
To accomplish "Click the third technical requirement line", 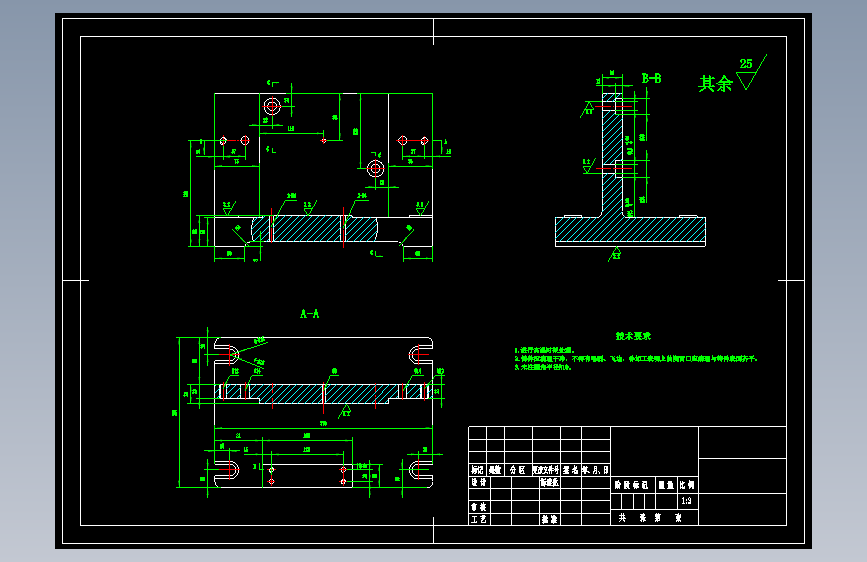I will [x=543, y=367].
